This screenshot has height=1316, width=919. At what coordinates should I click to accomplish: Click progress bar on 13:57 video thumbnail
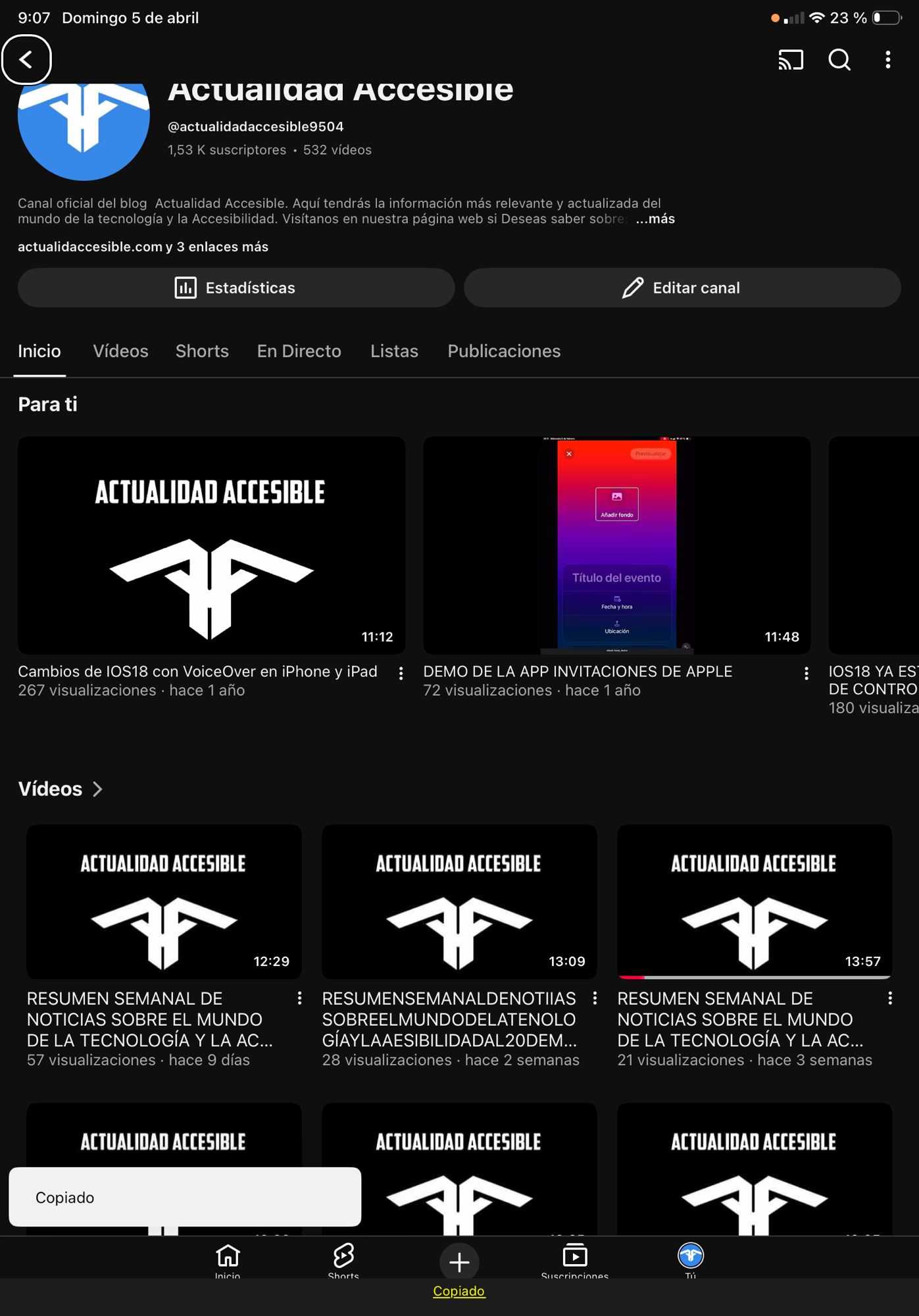[755, 977]
